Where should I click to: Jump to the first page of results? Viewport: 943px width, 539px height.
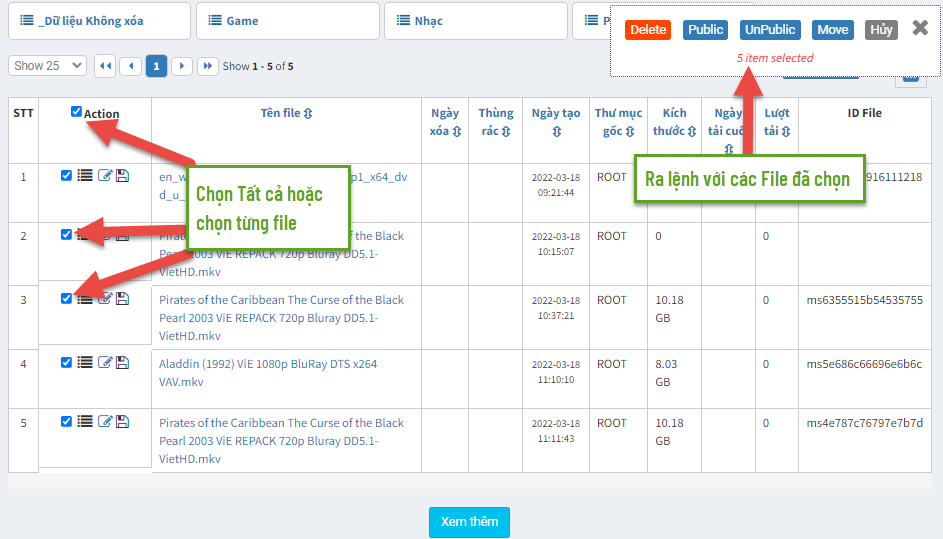[105, 66]
